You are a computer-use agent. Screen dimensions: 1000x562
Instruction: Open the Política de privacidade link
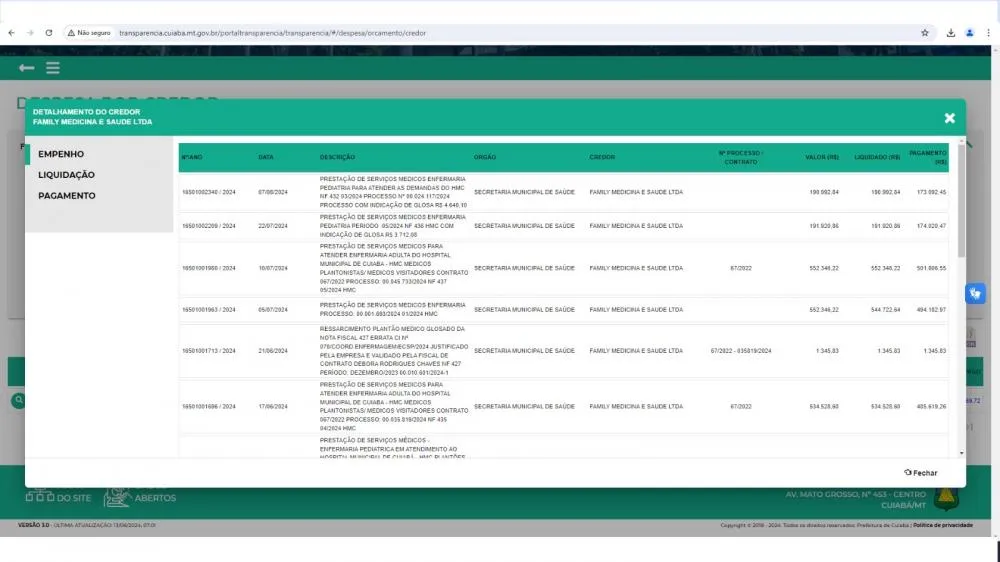coord(942,524)
